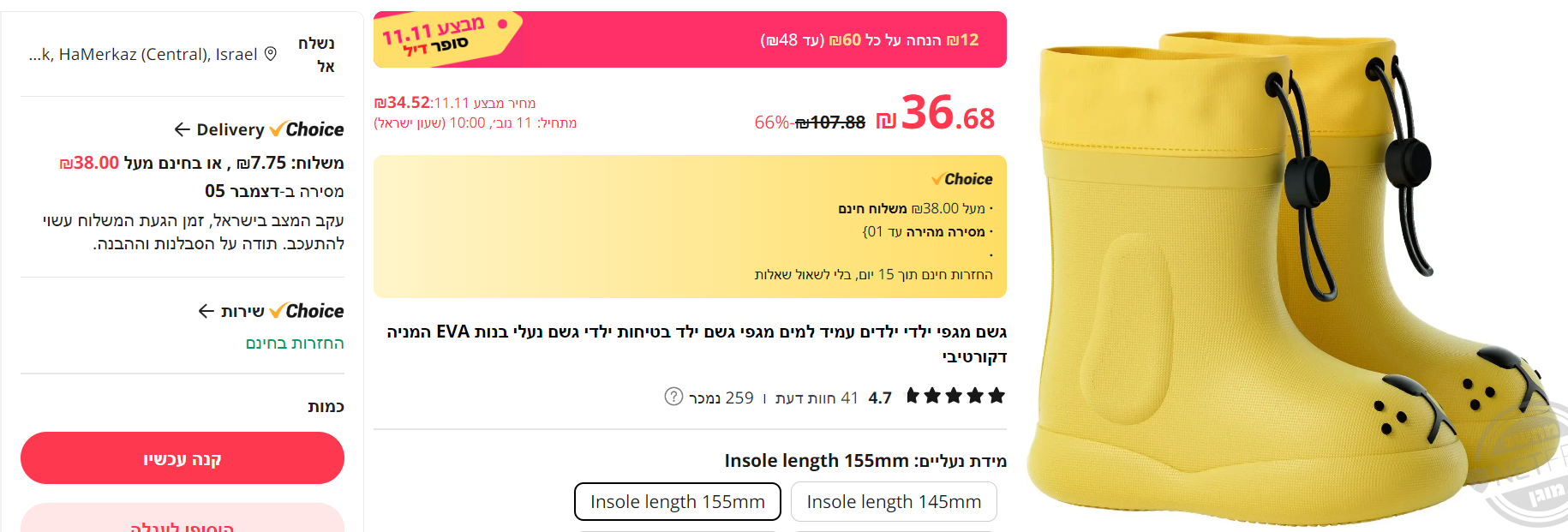Select the Insole length 145mm option
The height and width of the screenshot is (532, 1568).
pos(894,502)
